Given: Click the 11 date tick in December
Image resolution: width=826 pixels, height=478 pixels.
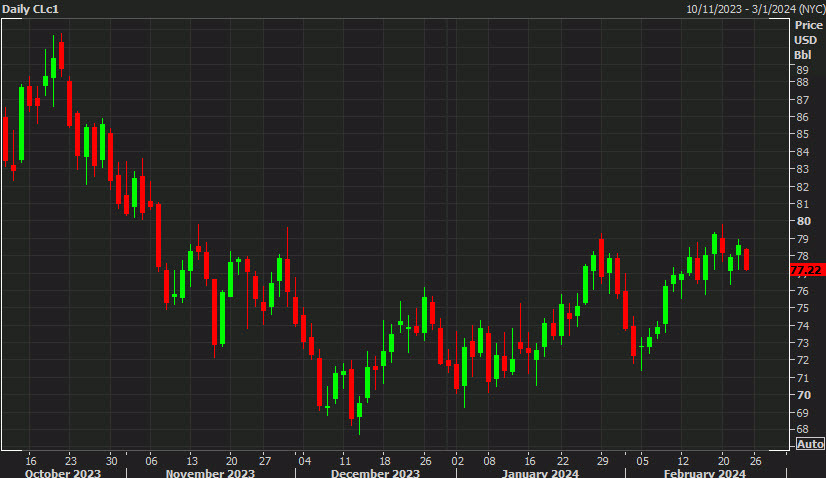Looking at the screenshot, I should tap(344, 461).
